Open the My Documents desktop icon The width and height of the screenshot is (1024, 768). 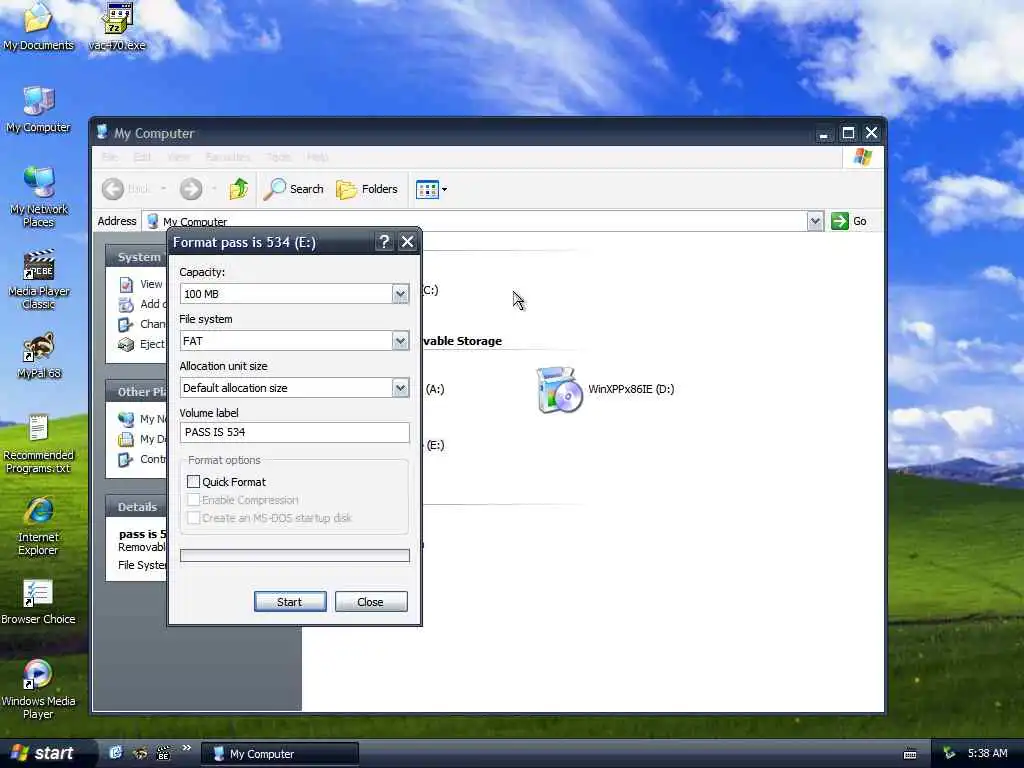tap(38, 26)
